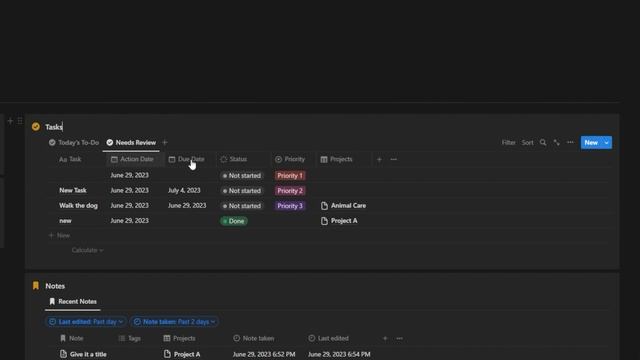Viewport: 640px width, 360px height.
Task: Open the Walk the dog task
Action: [78, 205]
